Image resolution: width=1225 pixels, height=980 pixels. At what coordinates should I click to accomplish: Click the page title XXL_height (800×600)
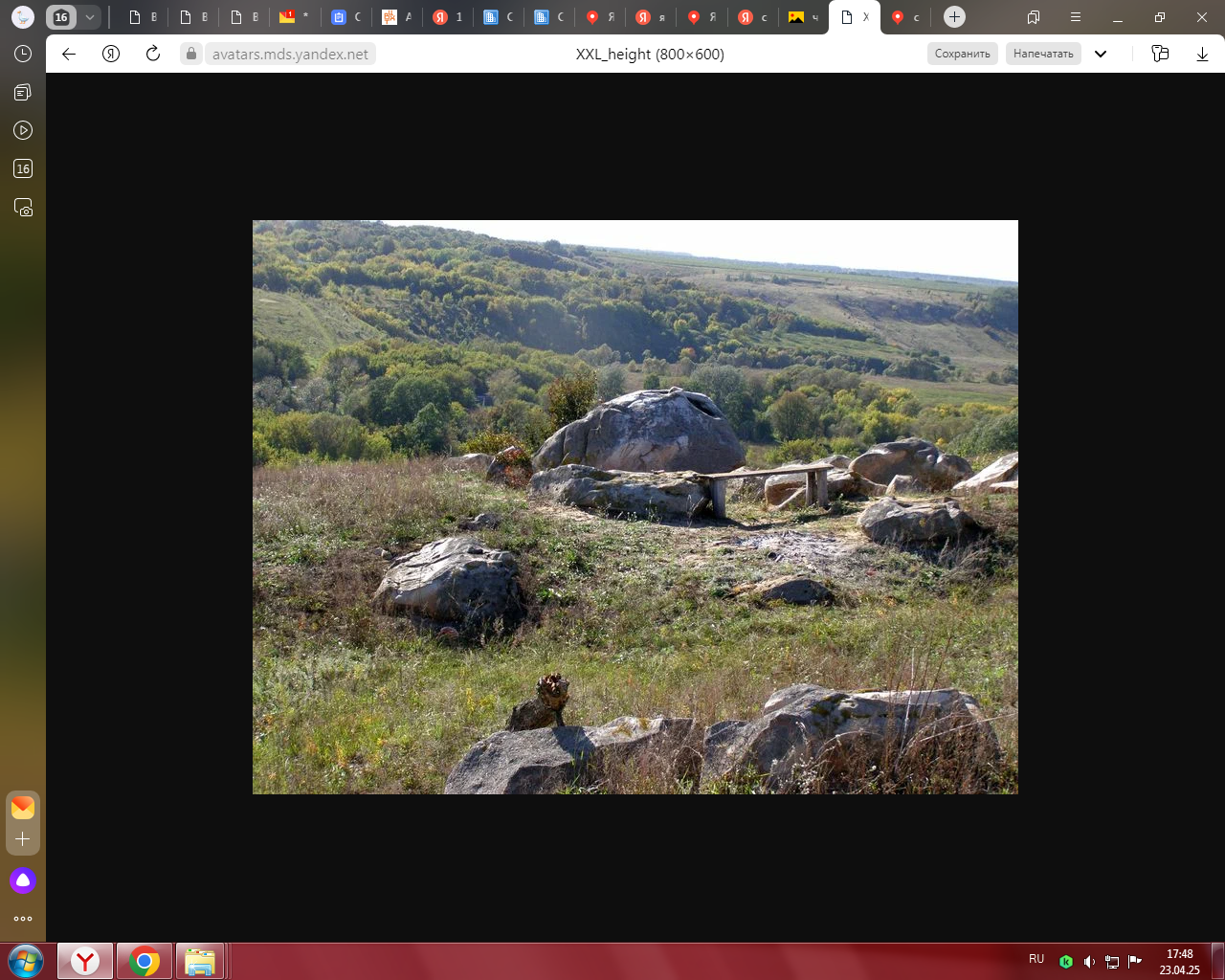650,55
